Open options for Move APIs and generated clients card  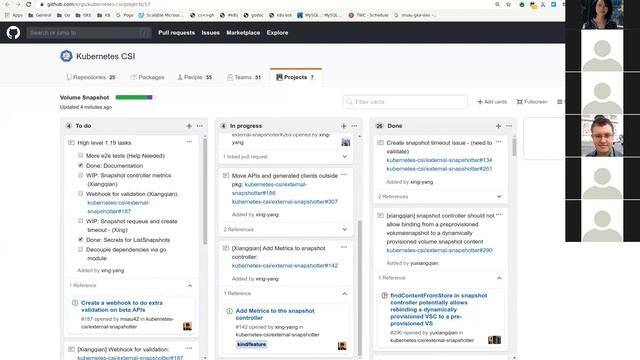point(344,175)
